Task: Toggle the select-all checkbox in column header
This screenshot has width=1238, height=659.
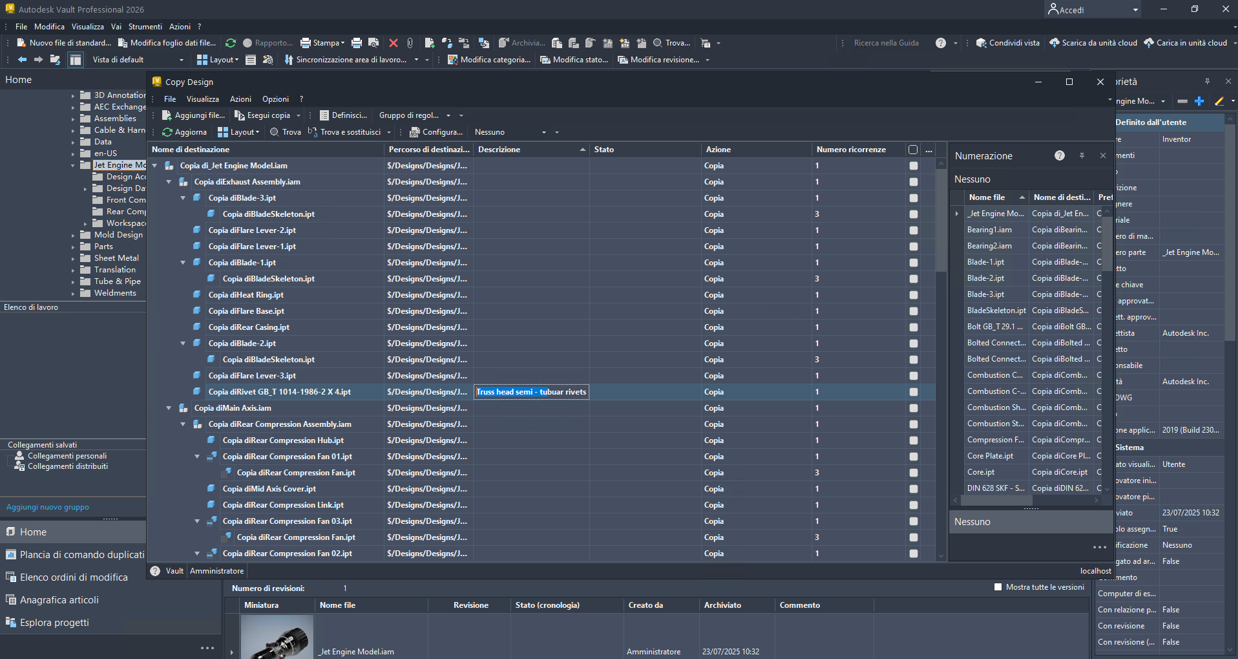Action: tap(912, 150)
